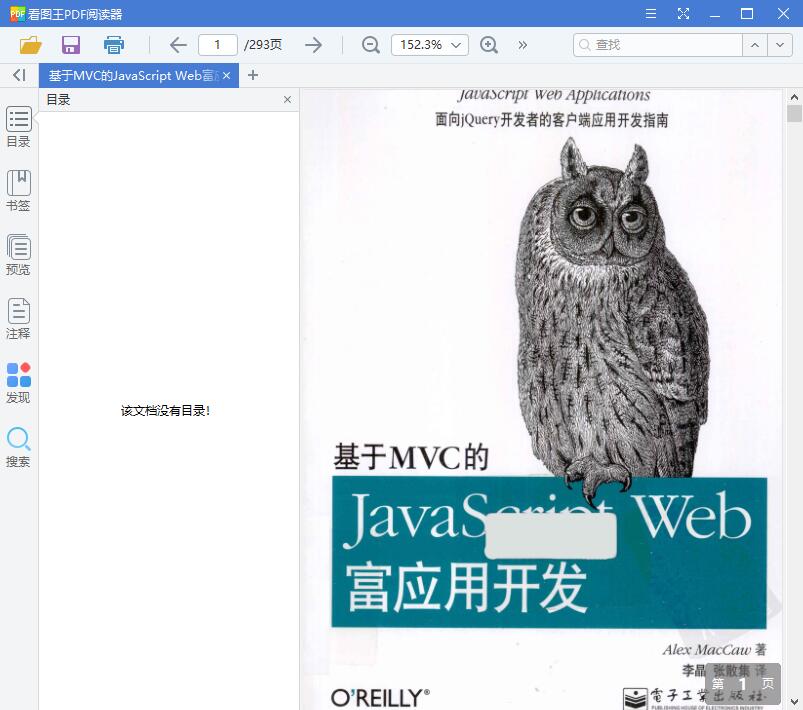Enter fullscreen with the expand arrows icon
Screen dimensions: 803x710
tap(683, 14)
